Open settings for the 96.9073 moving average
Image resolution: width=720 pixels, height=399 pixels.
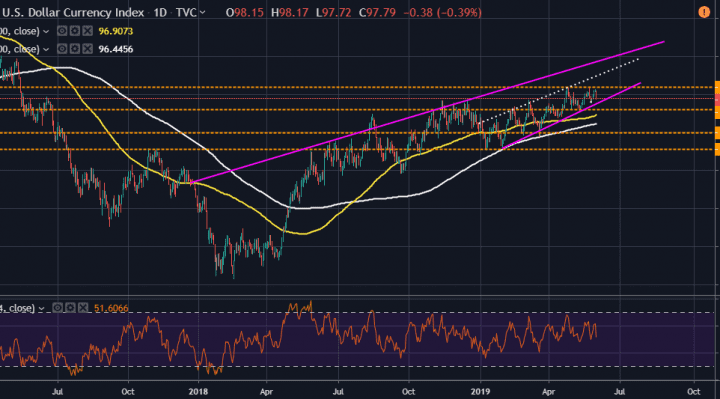coord(75,31)
